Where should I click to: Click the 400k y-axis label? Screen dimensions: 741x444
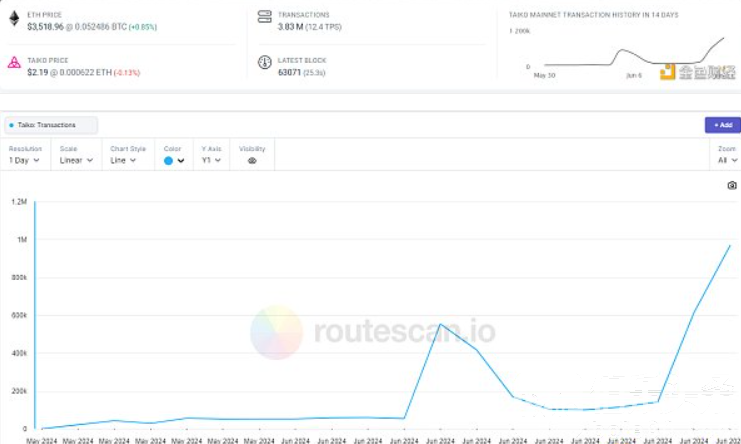19,353
